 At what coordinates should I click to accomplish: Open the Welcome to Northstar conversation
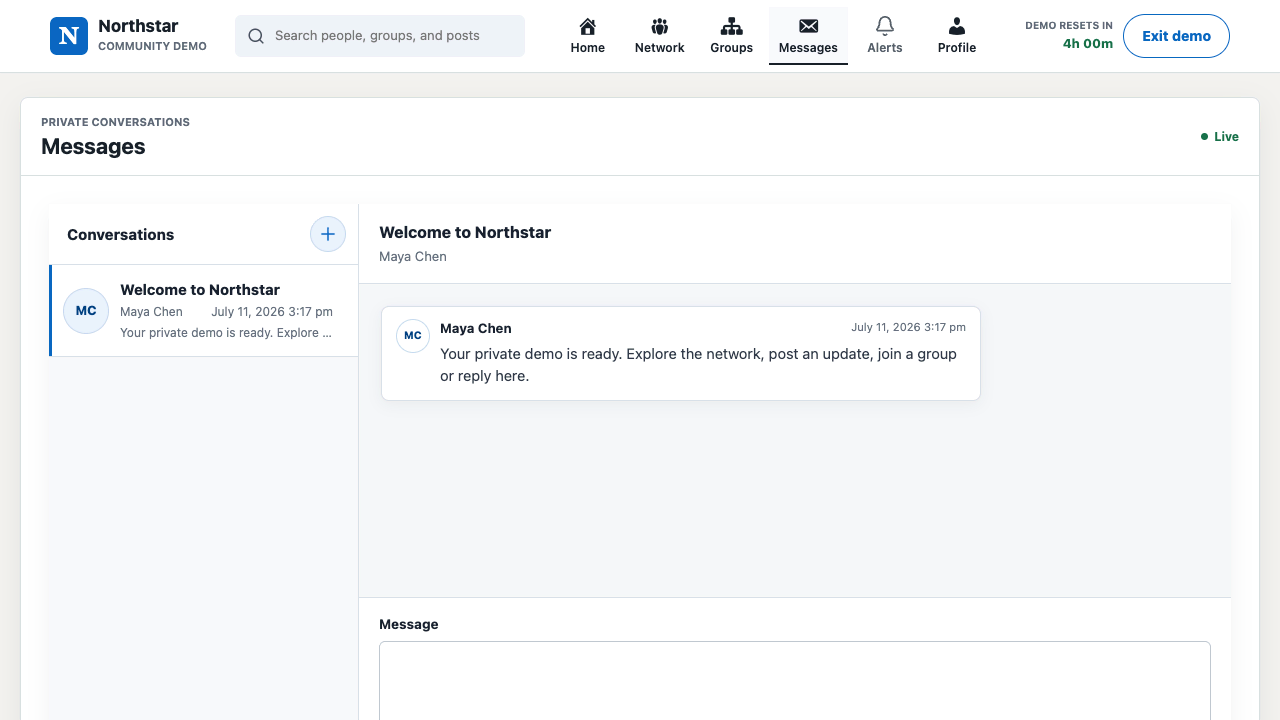pos(204,310)
